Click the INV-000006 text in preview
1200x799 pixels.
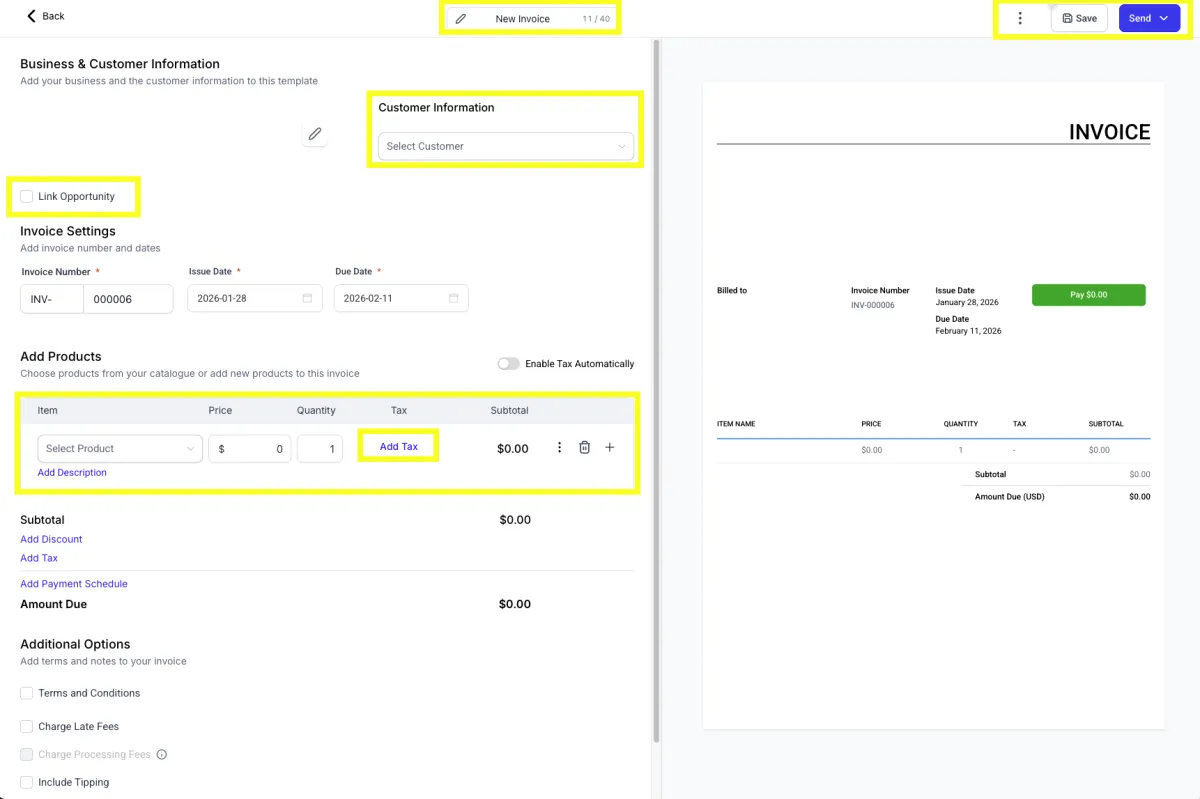pos(873,305)
